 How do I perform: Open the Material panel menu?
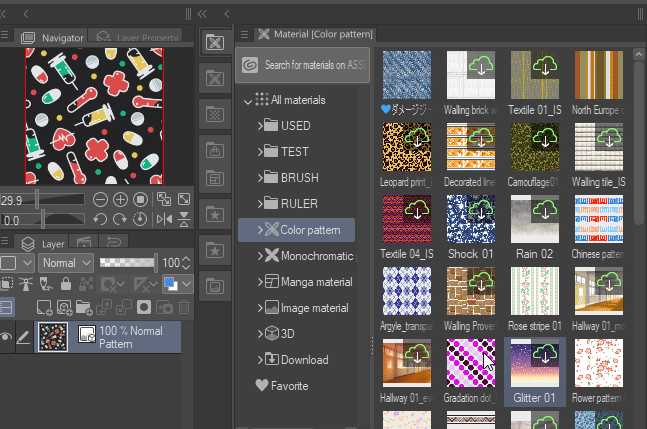[244, 35]
